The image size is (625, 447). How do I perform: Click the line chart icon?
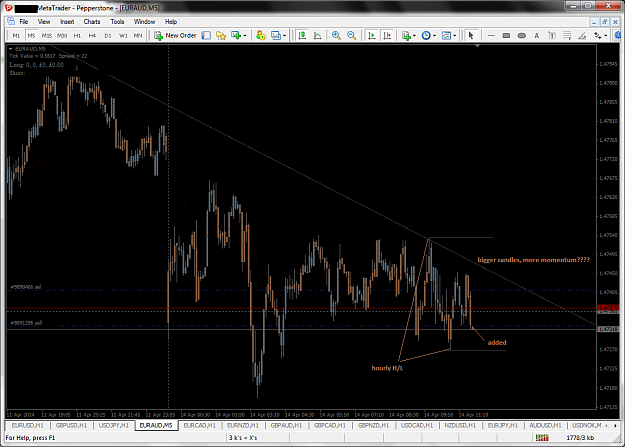tap(317, 35)
